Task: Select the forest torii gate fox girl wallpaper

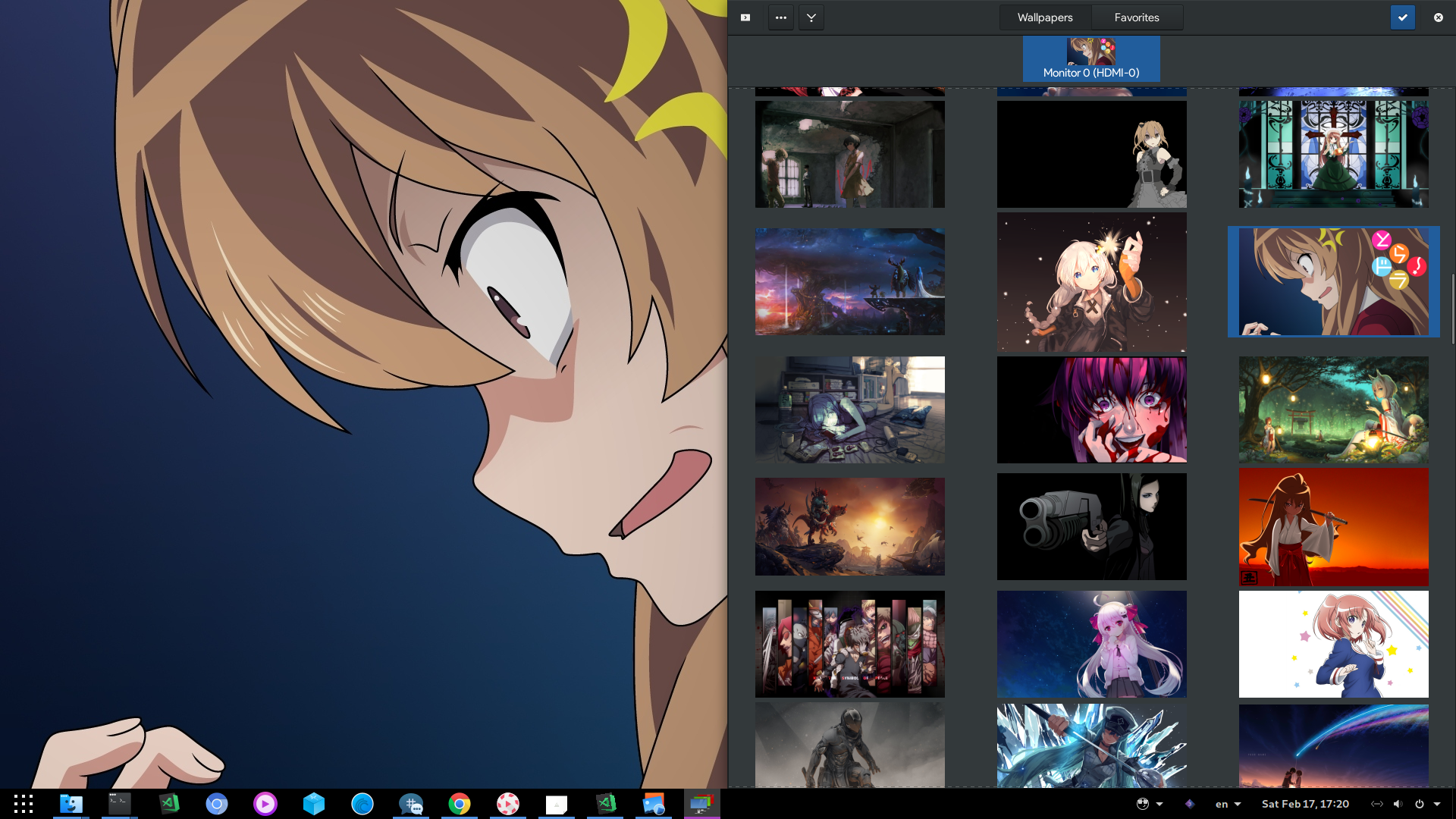Action: (1333, 409)
